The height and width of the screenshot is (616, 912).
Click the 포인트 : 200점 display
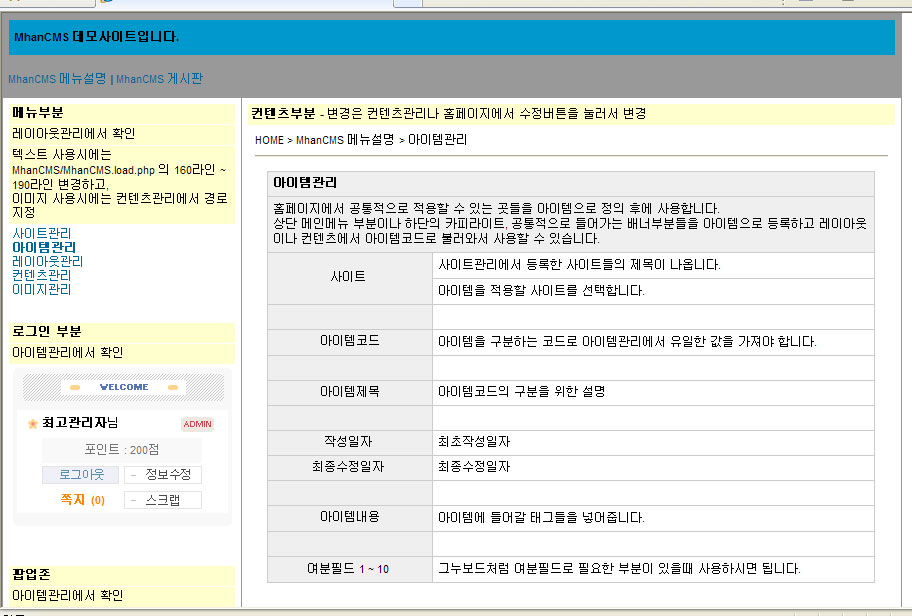click(x=121, y=450)
